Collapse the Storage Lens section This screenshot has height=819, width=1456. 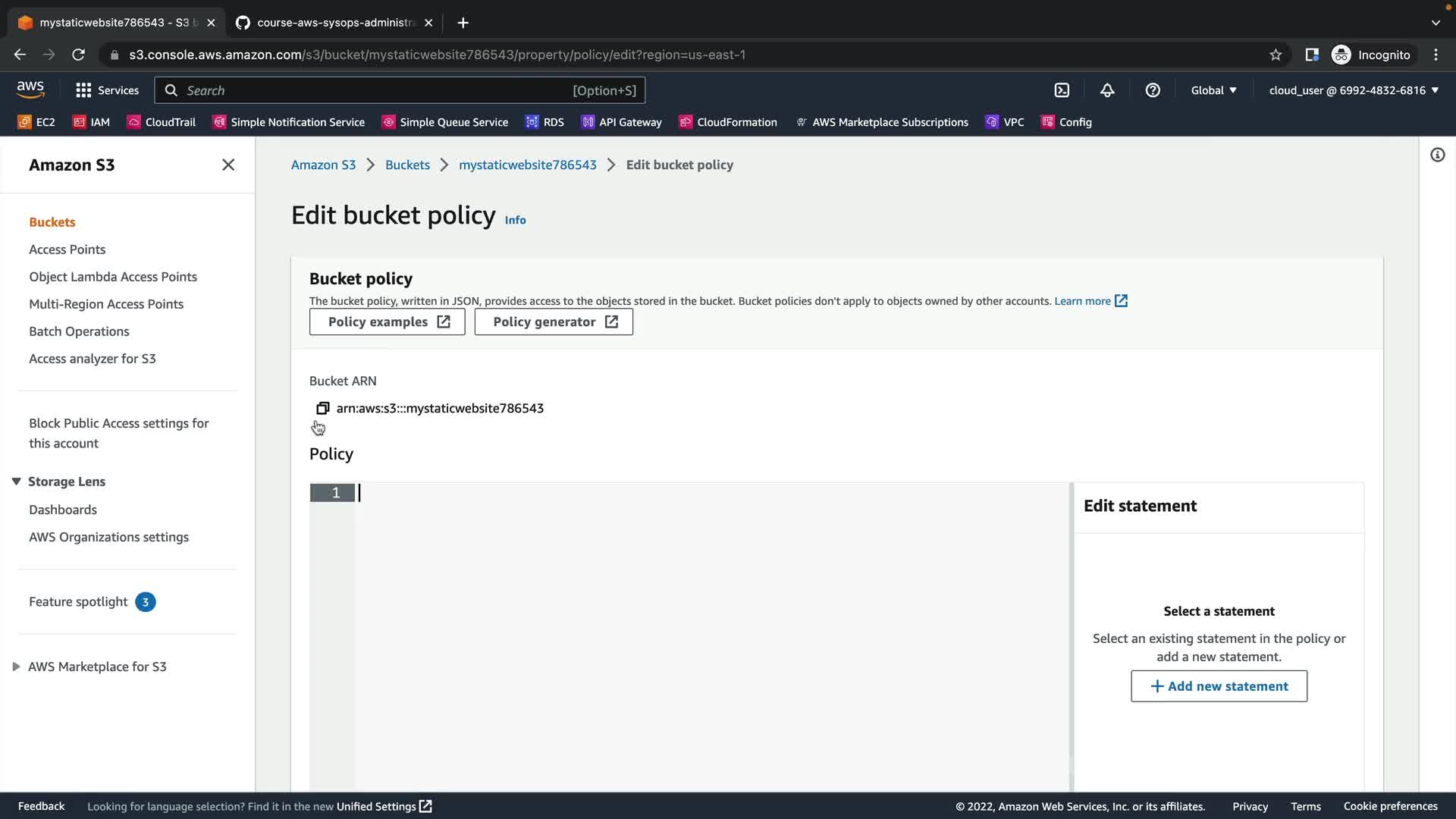[16, 482]
